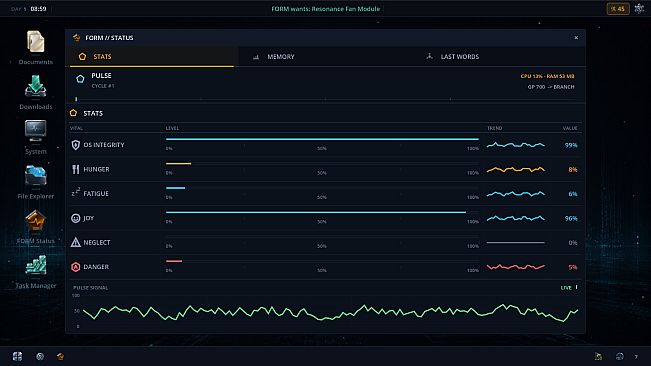Click the Joy smiley face icon

(76, 218)
